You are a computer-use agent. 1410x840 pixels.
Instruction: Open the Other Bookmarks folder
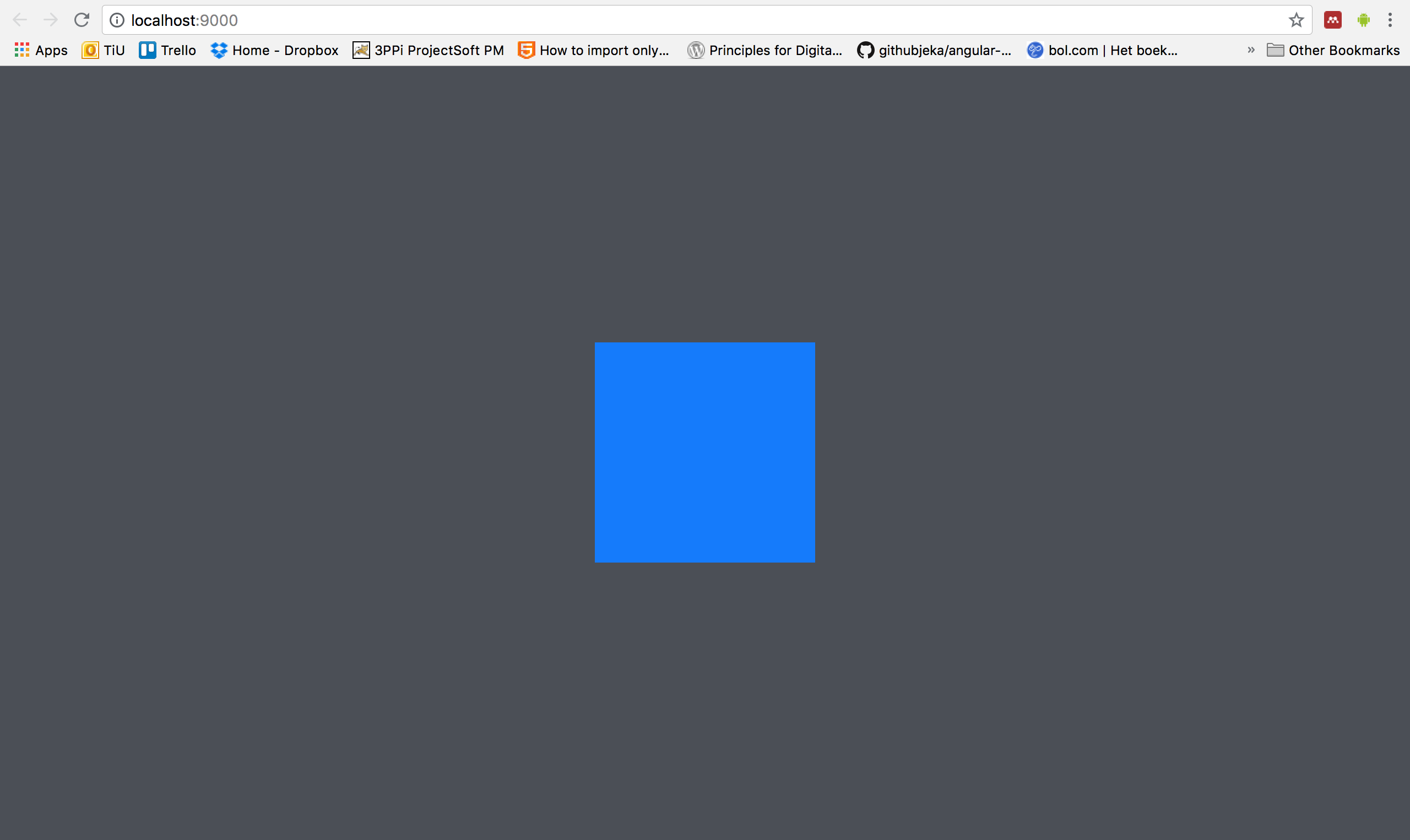coord(1333,51)
